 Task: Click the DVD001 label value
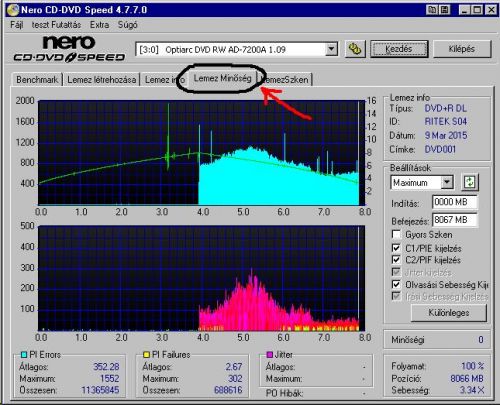[440, 149]
